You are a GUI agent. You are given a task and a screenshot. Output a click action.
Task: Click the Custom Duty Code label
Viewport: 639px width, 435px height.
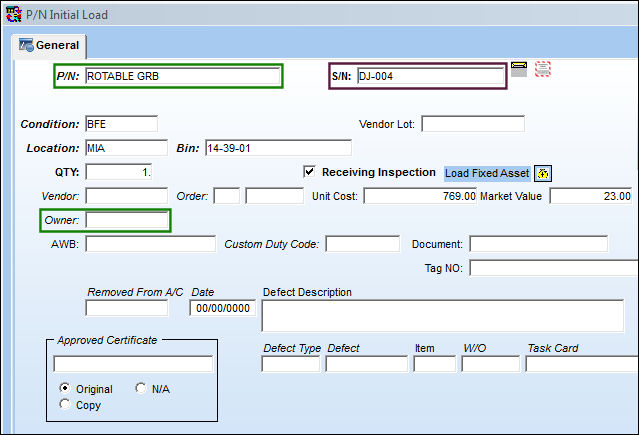click(x=272, y=244)
